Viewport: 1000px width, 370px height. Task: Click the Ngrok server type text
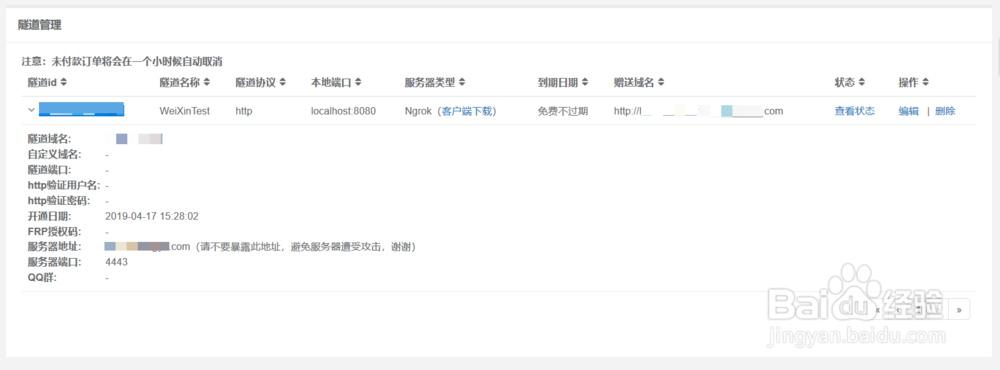[418, 111]
